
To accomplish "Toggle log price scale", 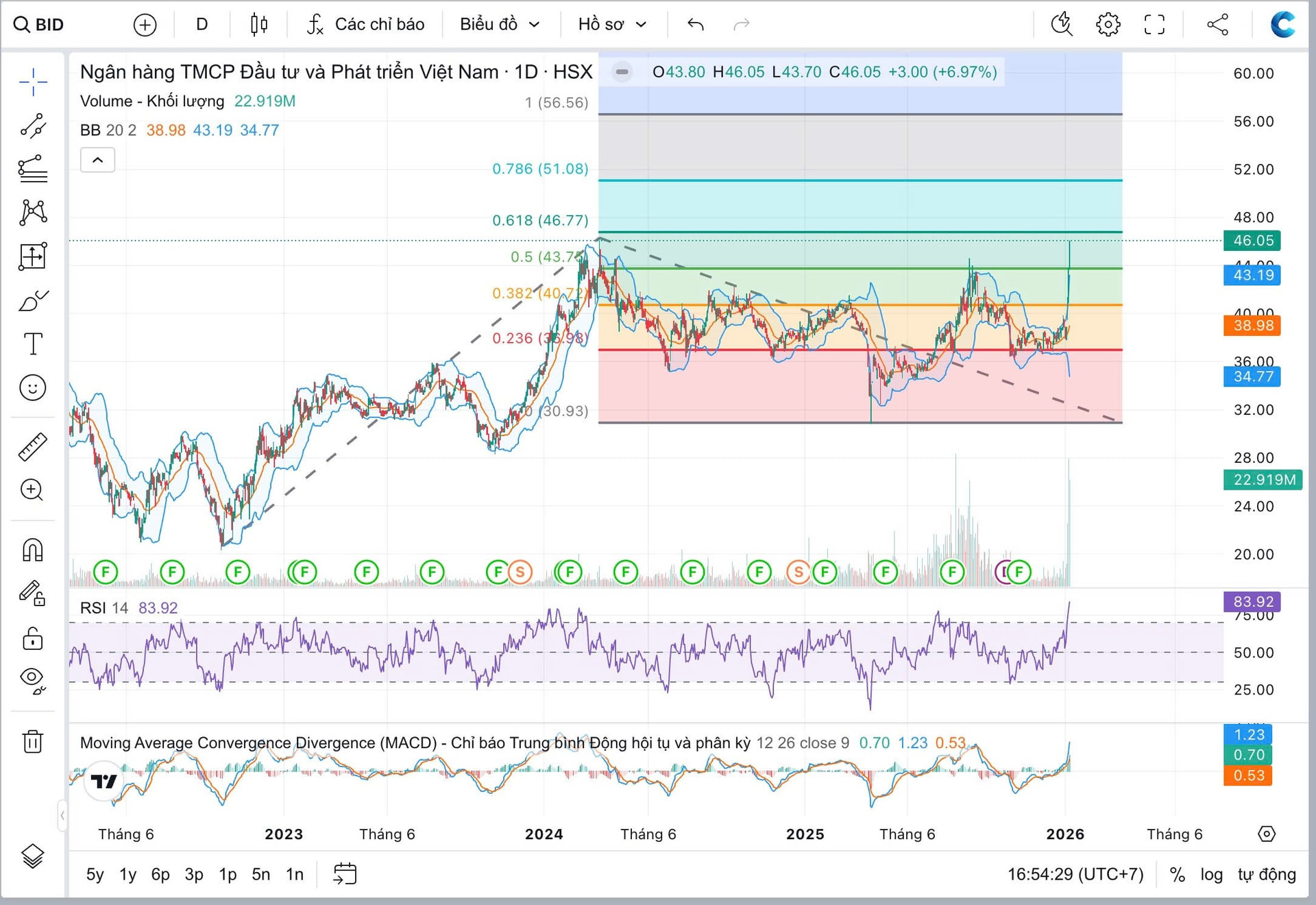I will pos(1211,875).
